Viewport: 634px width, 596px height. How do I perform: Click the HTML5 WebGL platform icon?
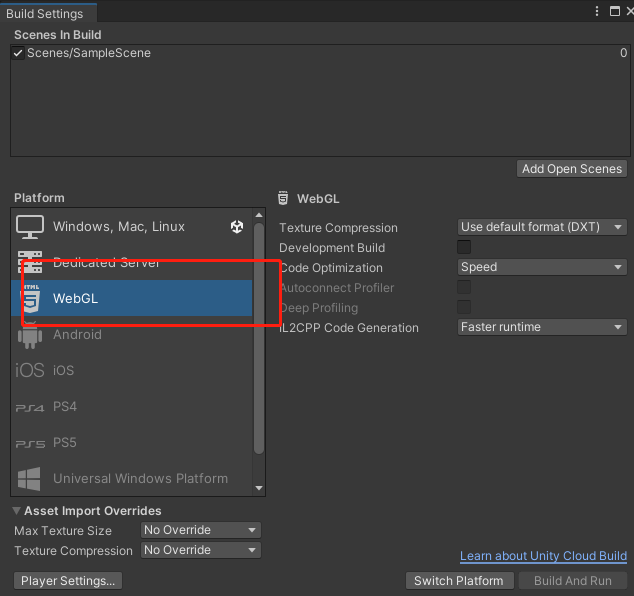[x=31, y=298]
